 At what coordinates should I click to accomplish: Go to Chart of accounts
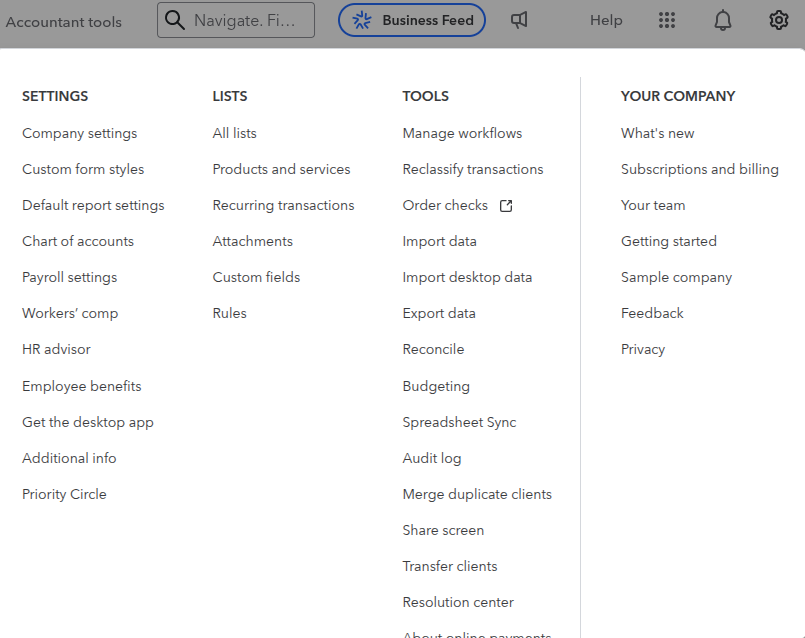point(77,241)
